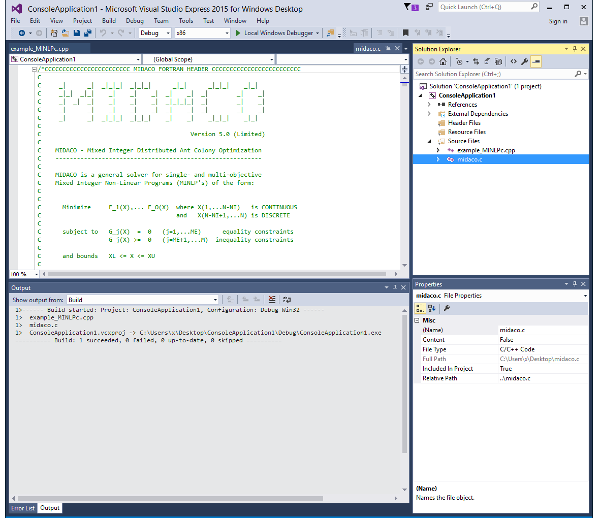Collapse the Source Files folder
This screenshot has width=600, height=518.
pyautogui.click(x=429, y=141)
